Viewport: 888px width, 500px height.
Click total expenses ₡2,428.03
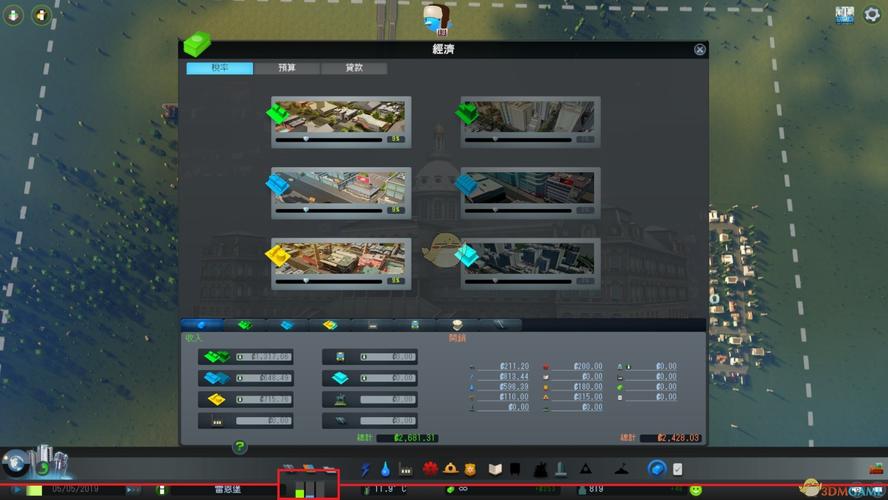(671, 438)
